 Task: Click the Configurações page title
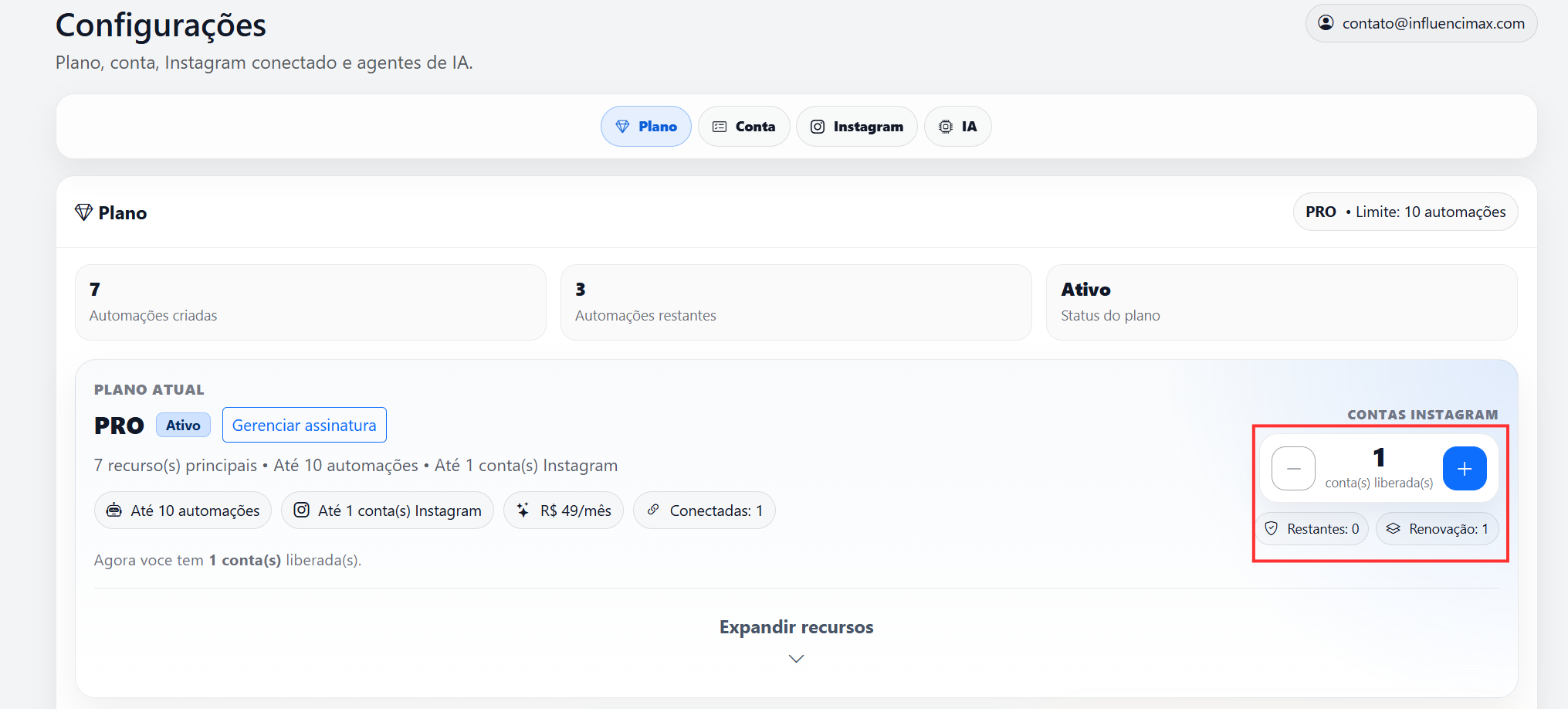tap(161, 25)
